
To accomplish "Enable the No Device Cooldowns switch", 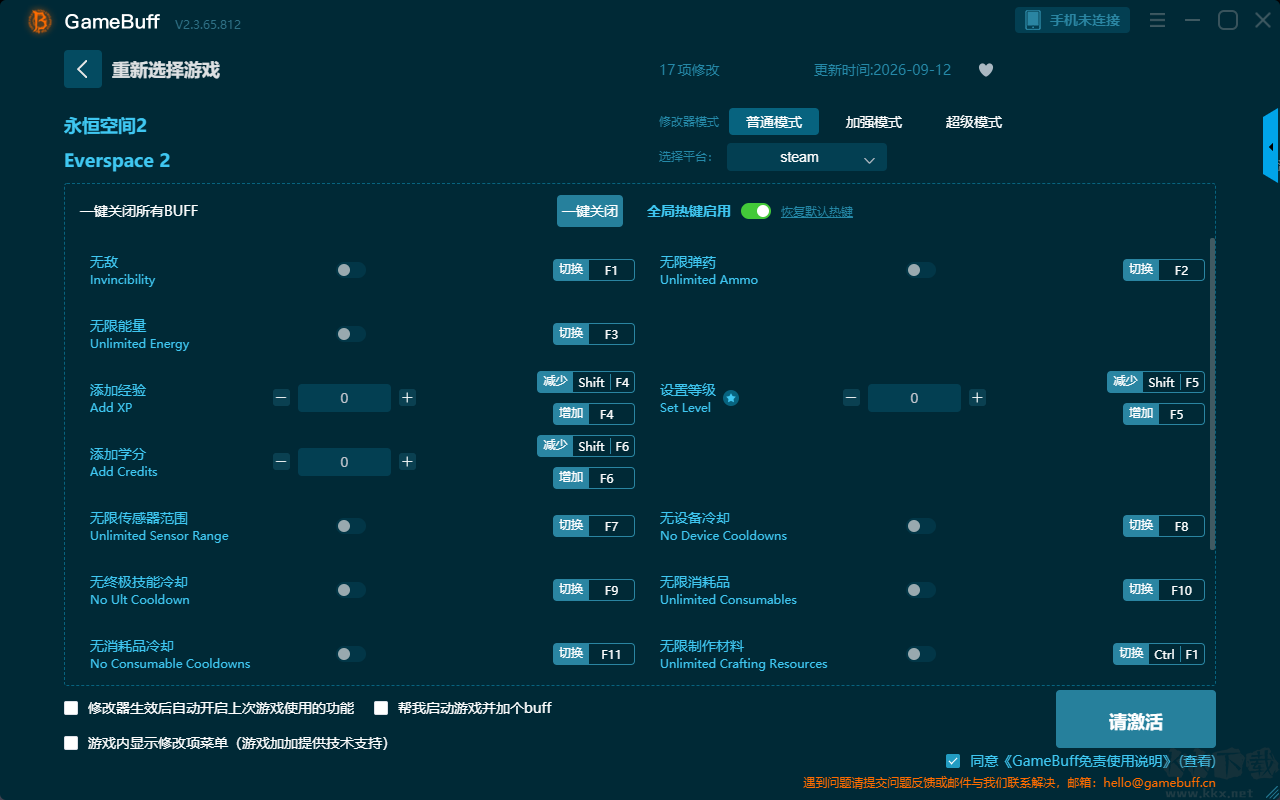I will 921,526.
